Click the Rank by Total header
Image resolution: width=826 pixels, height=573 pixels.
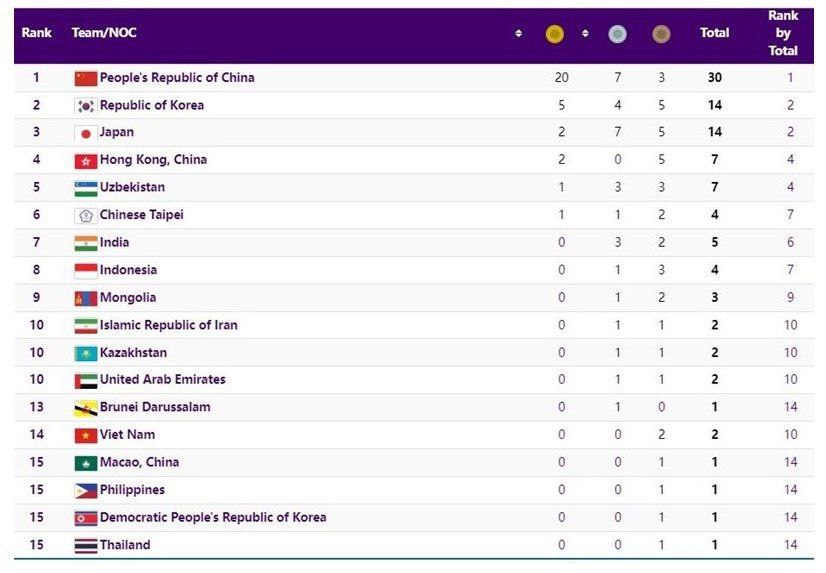pos(783,33)
